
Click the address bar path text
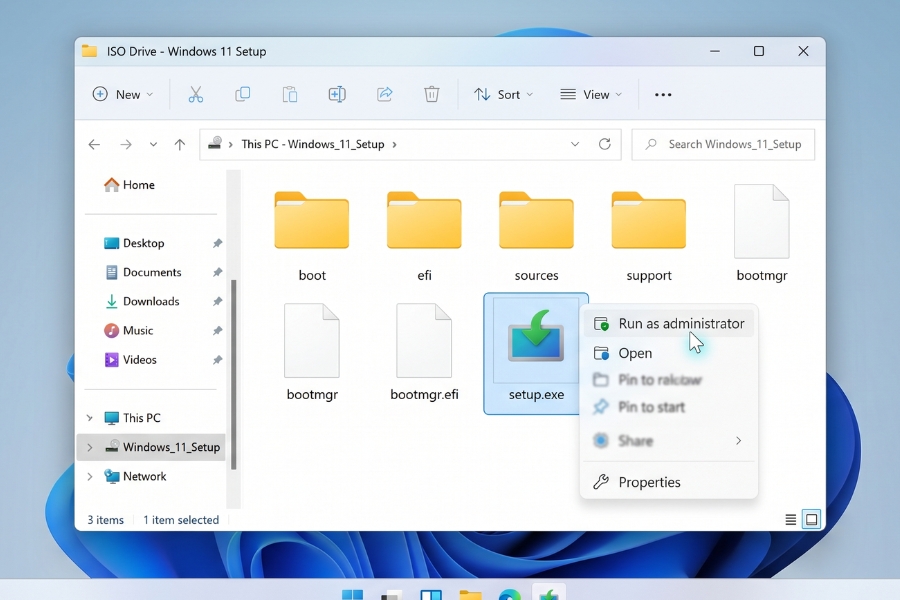[313, 145]
